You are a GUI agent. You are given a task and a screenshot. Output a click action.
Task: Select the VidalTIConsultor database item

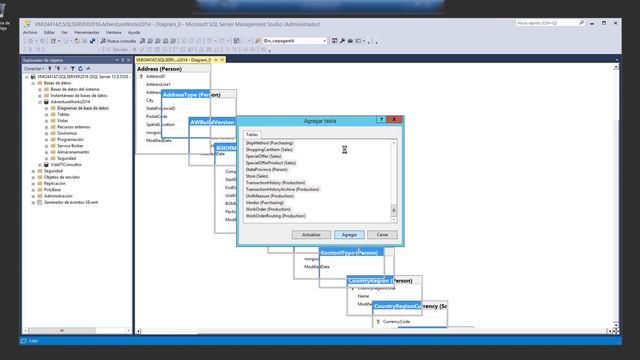pos(66,164)
